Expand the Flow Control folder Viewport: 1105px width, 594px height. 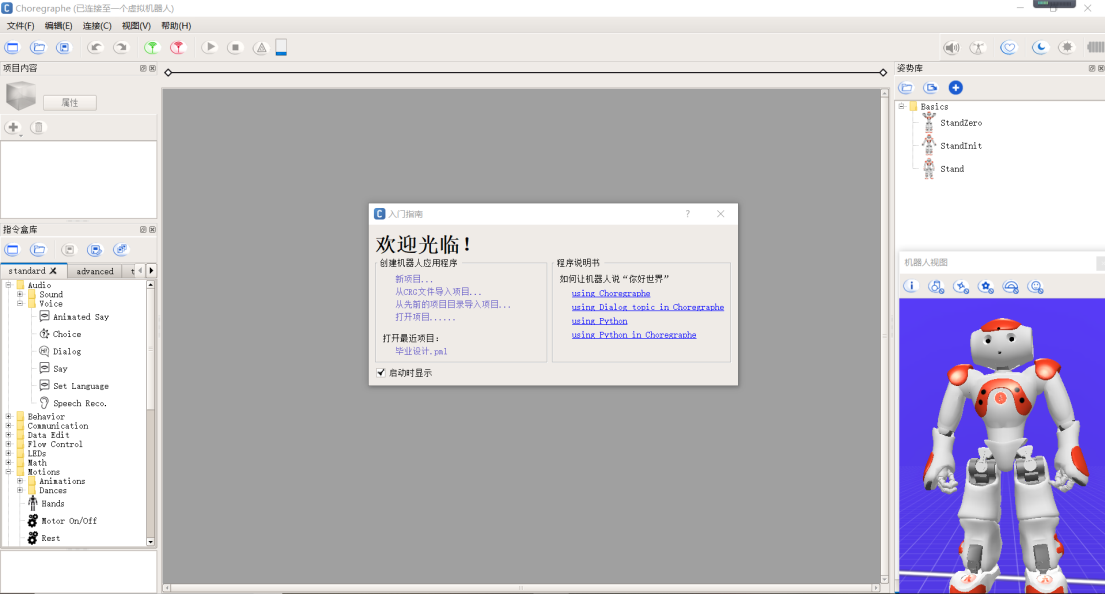[8, 444]
